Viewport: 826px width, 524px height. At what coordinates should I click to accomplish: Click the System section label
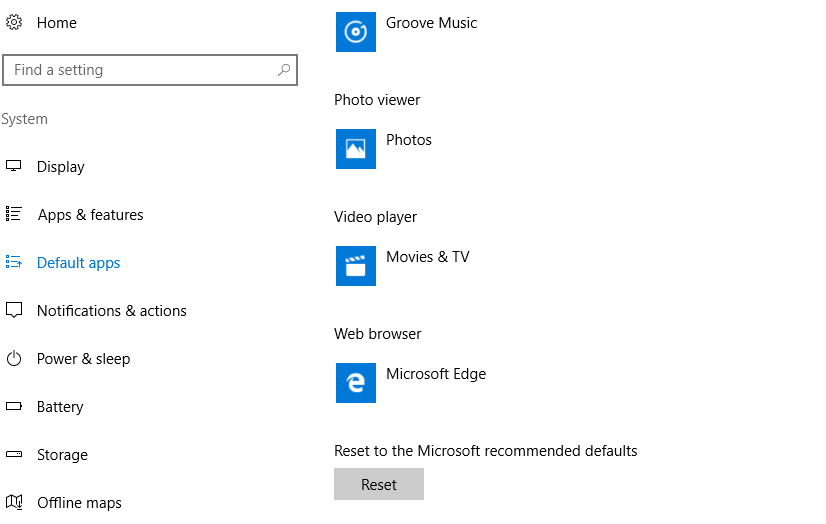point(24,119)
